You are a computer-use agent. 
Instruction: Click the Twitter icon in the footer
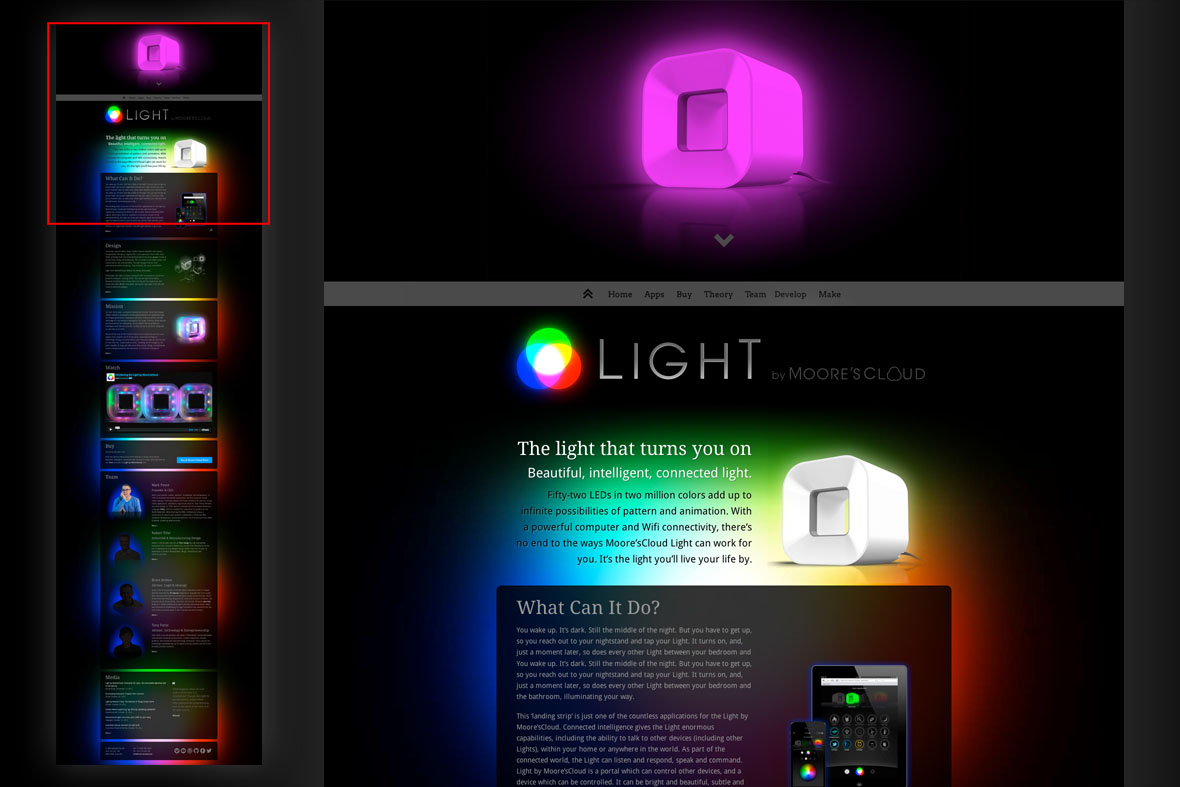click(208, 751)
